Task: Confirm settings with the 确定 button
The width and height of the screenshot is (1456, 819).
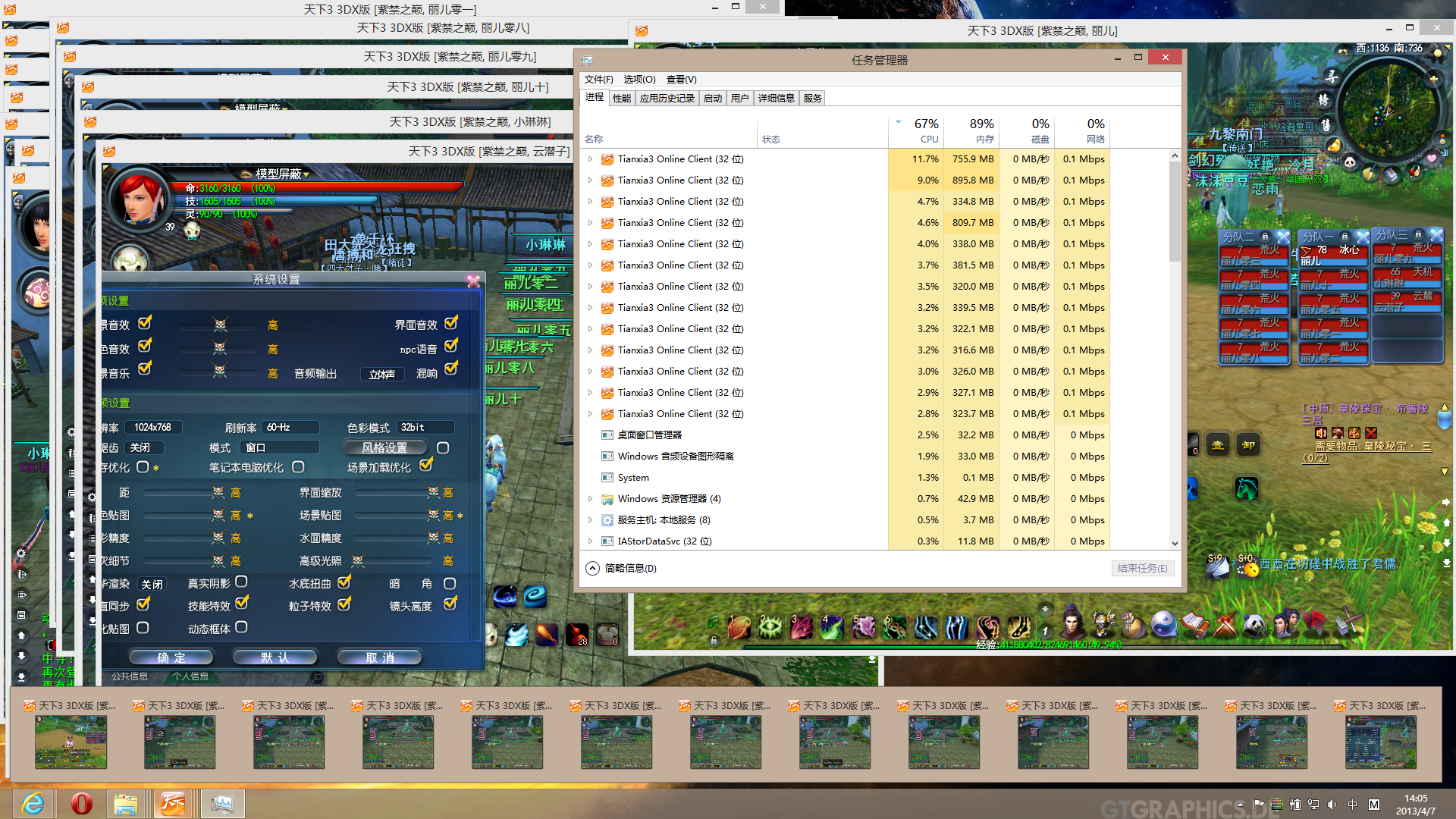Action: (x=171, y=657)
